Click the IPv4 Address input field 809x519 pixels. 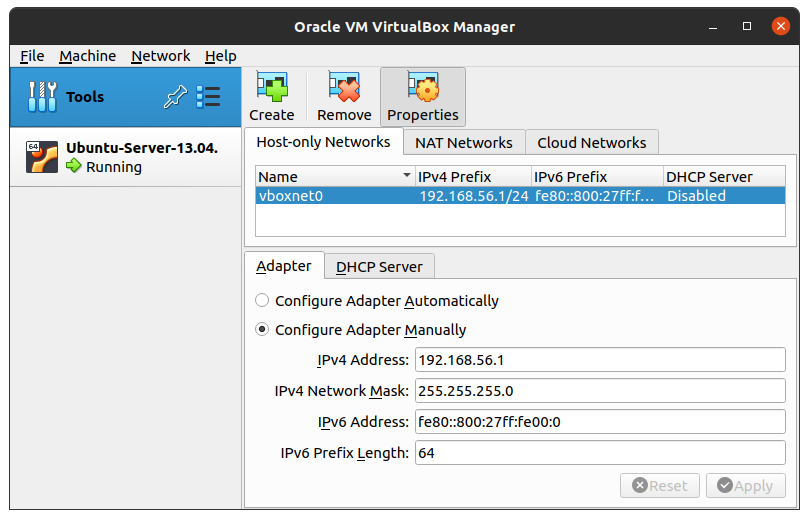600,360
